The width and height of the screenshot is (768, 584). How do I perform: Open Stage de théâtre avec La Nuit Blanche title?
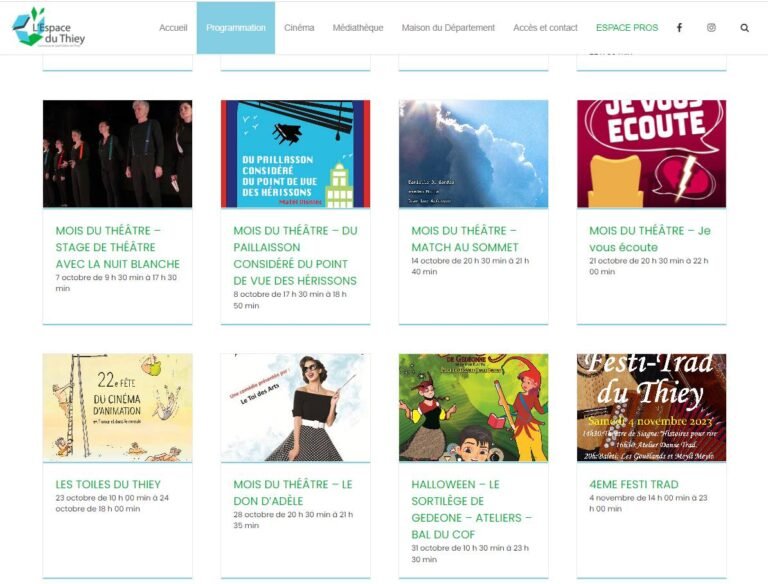pyautogui.click(x=118, y=247)
